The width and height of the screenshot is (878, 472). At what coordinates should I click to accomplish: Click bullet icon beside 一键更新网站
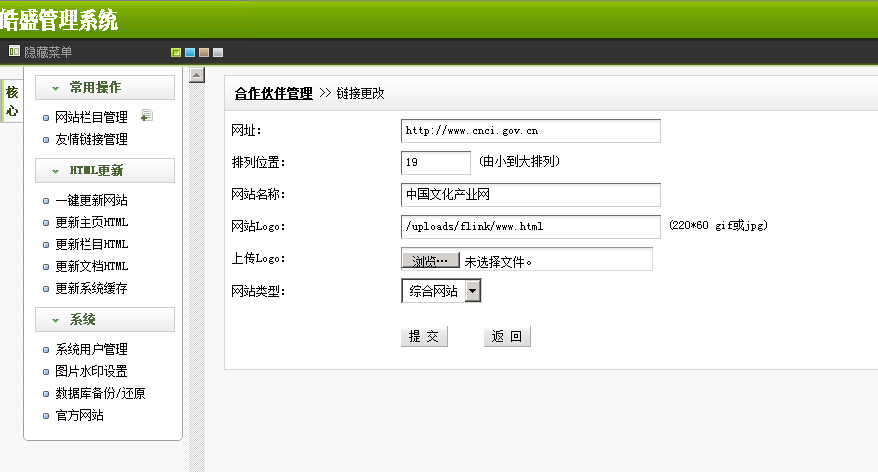(x=46, y=201)
